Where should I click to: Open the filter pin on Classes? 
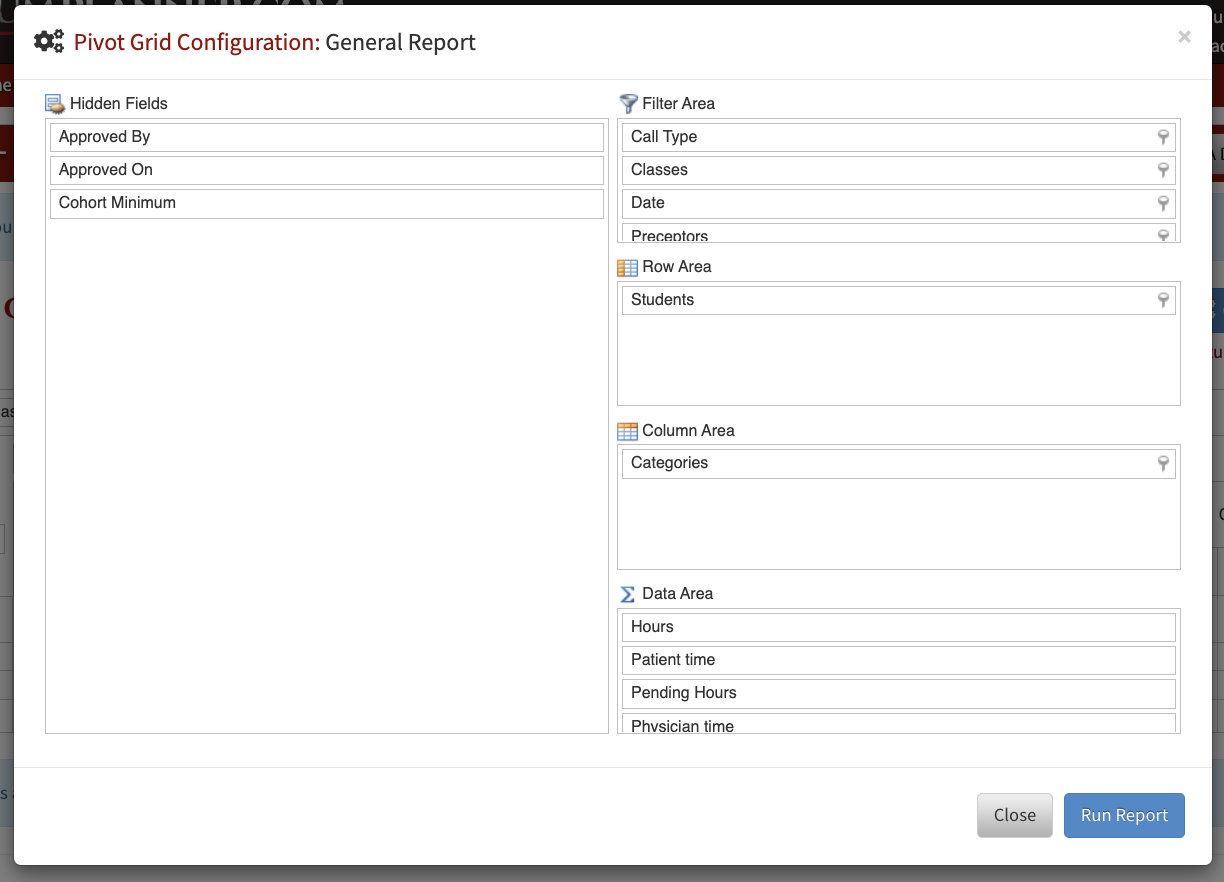click(x=1163, y=170)
